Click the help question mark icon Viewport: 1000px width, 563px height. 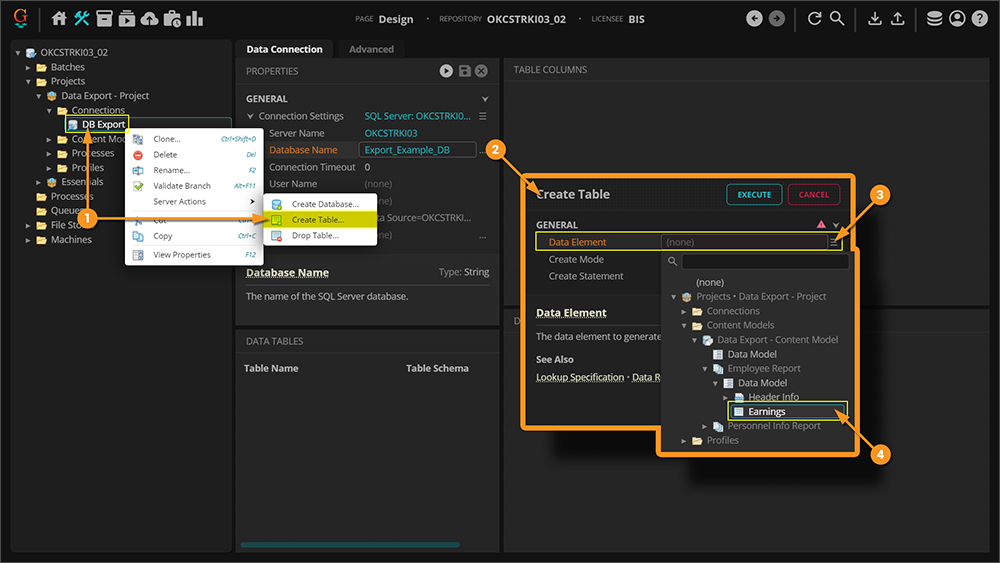tap(979, 18)
